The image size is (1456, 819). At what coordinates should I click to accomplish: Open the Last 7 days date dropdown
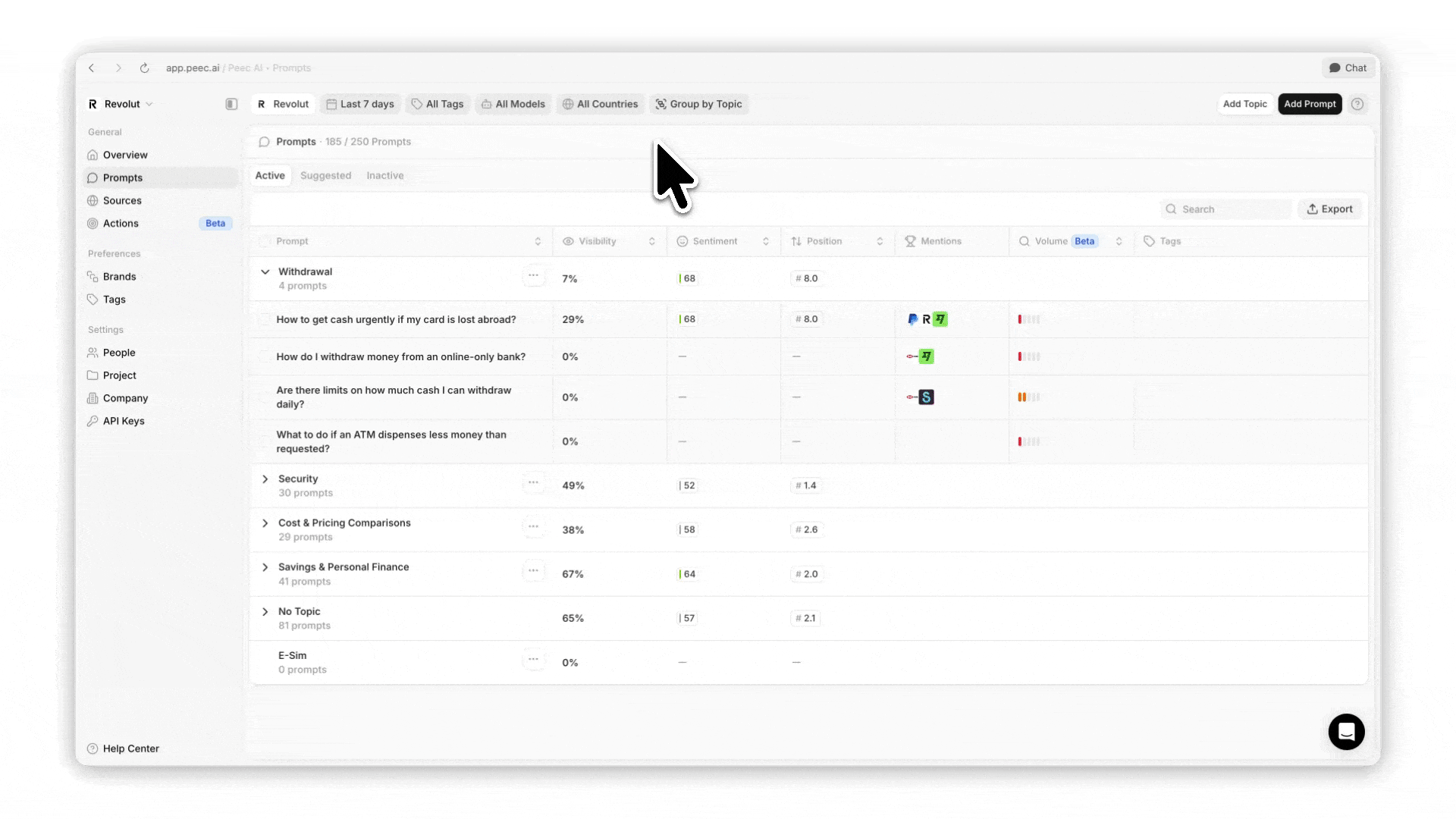(x=360, y=104)
